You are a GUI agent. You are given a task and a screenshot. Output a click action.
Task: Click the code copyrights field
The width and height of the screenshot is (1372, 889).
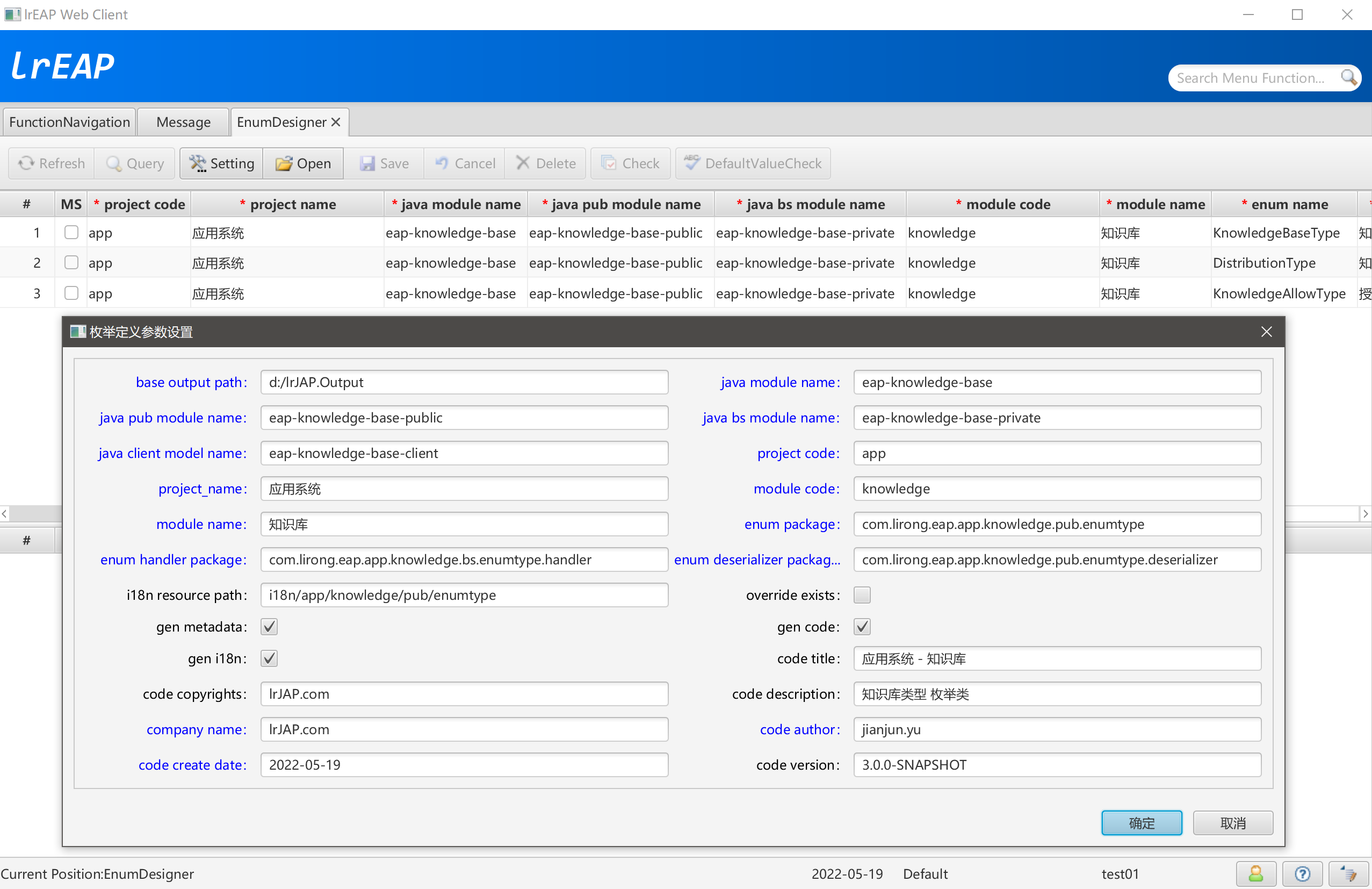[x=464, y=694]
